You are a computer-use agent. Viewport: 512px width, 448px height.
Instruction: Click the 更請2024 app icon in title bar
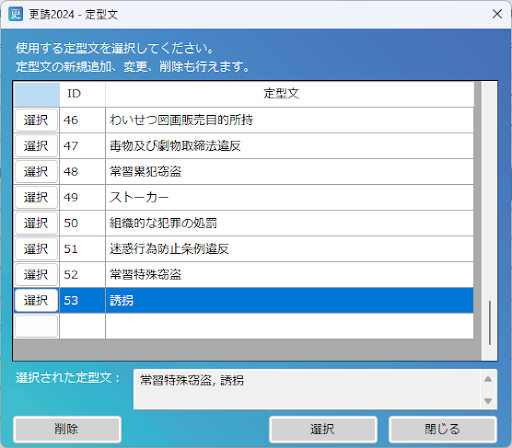[15, 14]
